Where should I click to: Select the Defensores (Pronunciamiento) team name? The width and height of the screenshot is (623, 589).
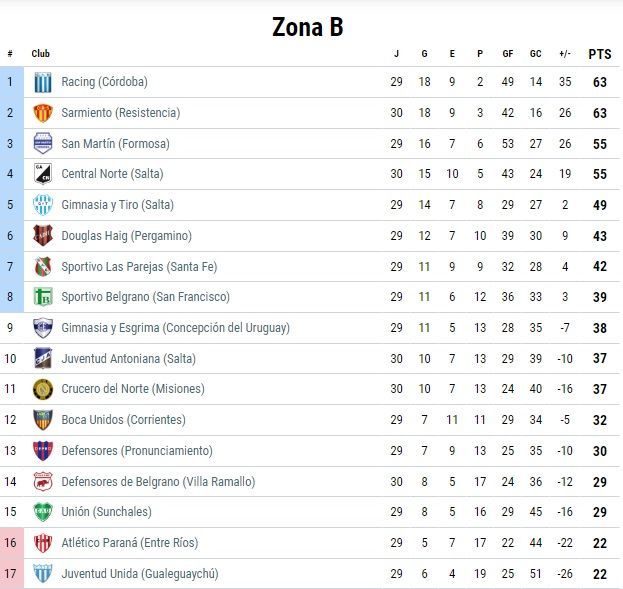tap(137, 451)
